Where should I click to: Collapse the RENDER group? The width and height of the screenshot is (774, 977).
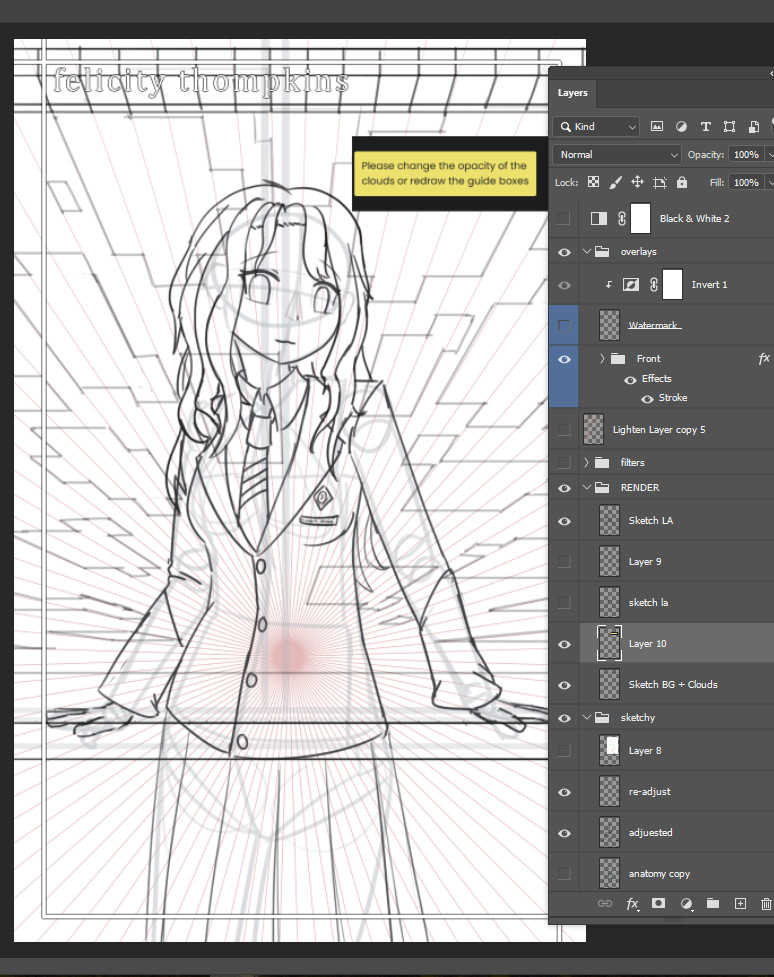coord(586,487)
